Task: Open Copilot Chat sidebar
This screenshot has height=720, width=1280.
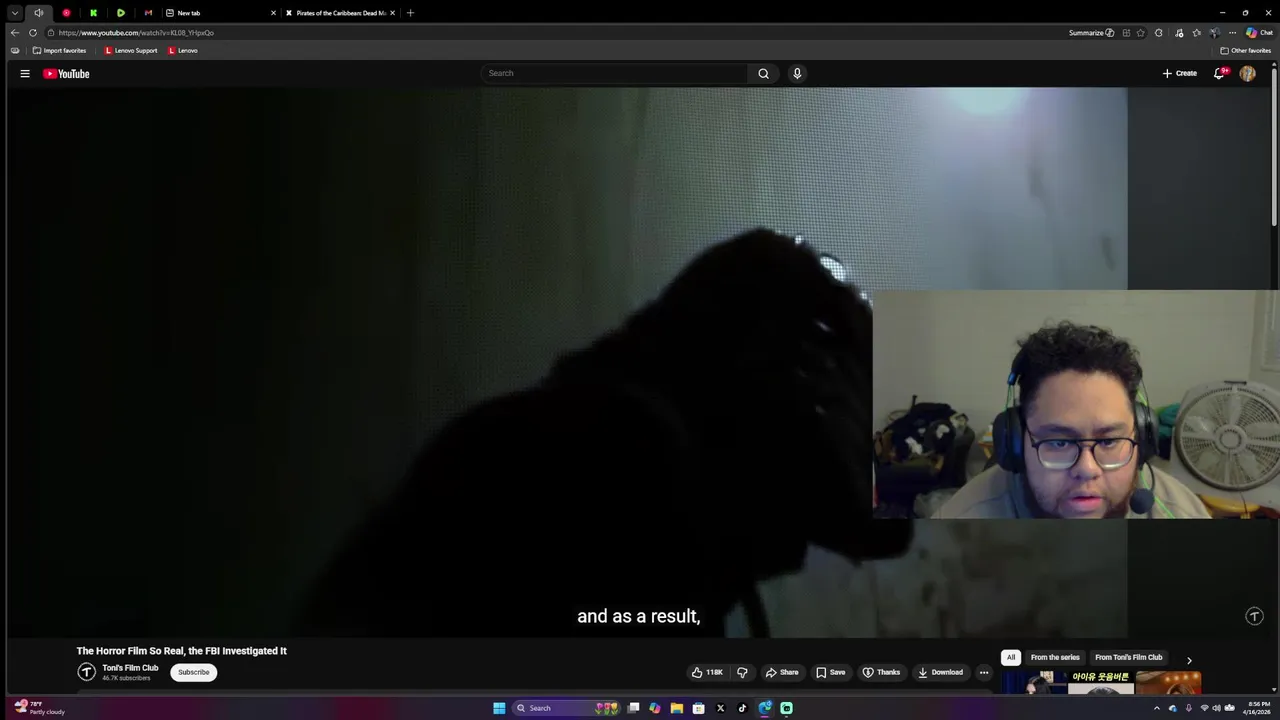Action: pos(1259,33)
